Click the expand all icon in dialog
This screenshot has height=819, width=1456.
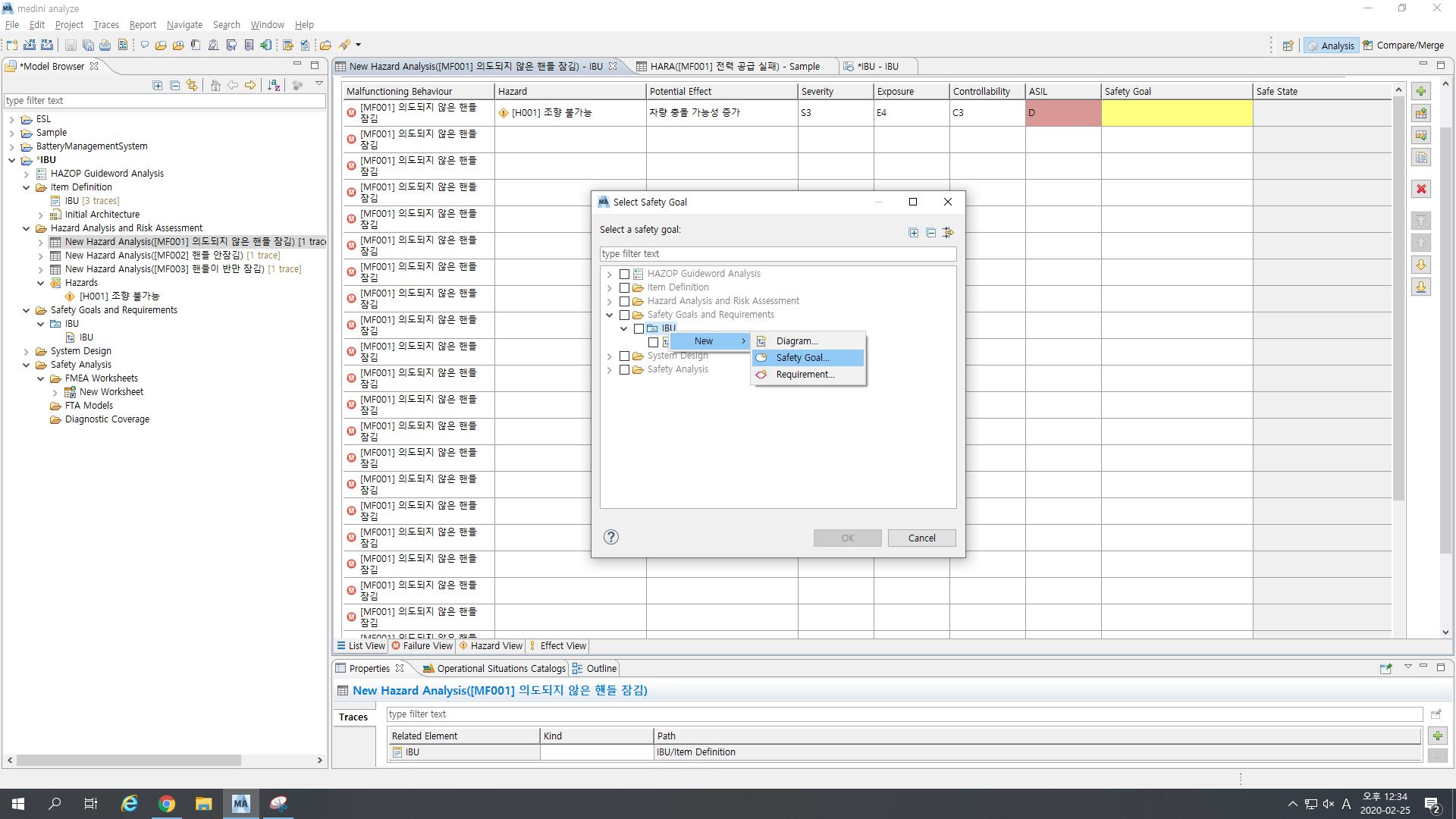click(913, 233)
